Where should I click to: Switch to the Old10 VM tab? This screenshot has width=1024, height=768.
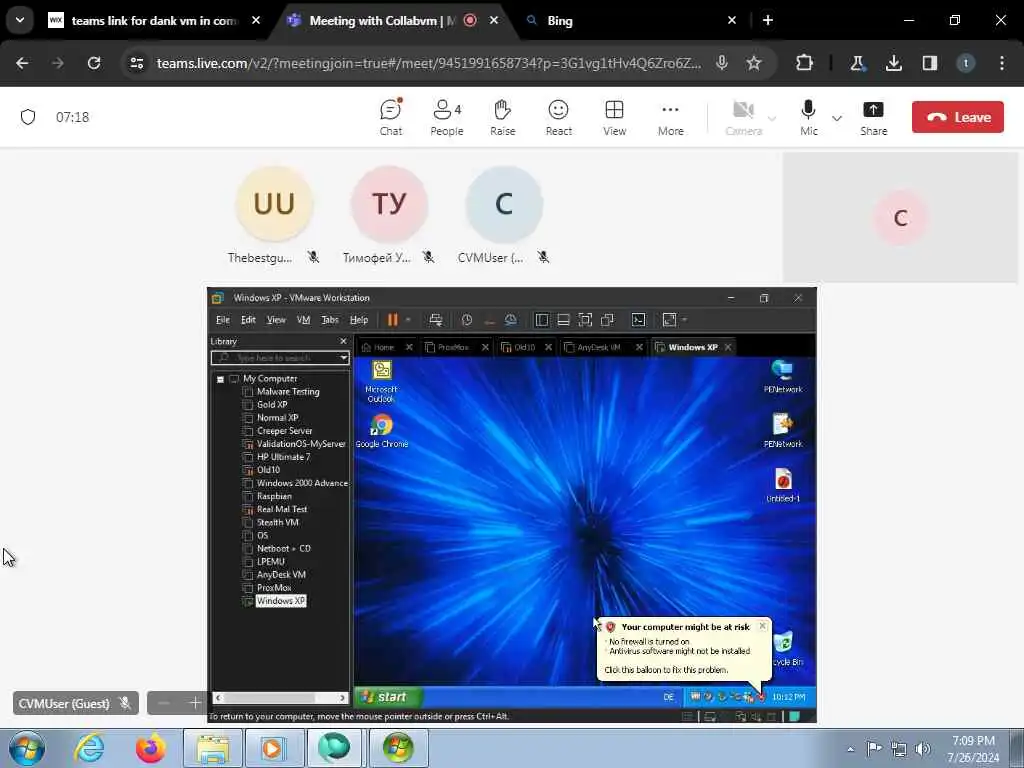click(x=524, y=347)
